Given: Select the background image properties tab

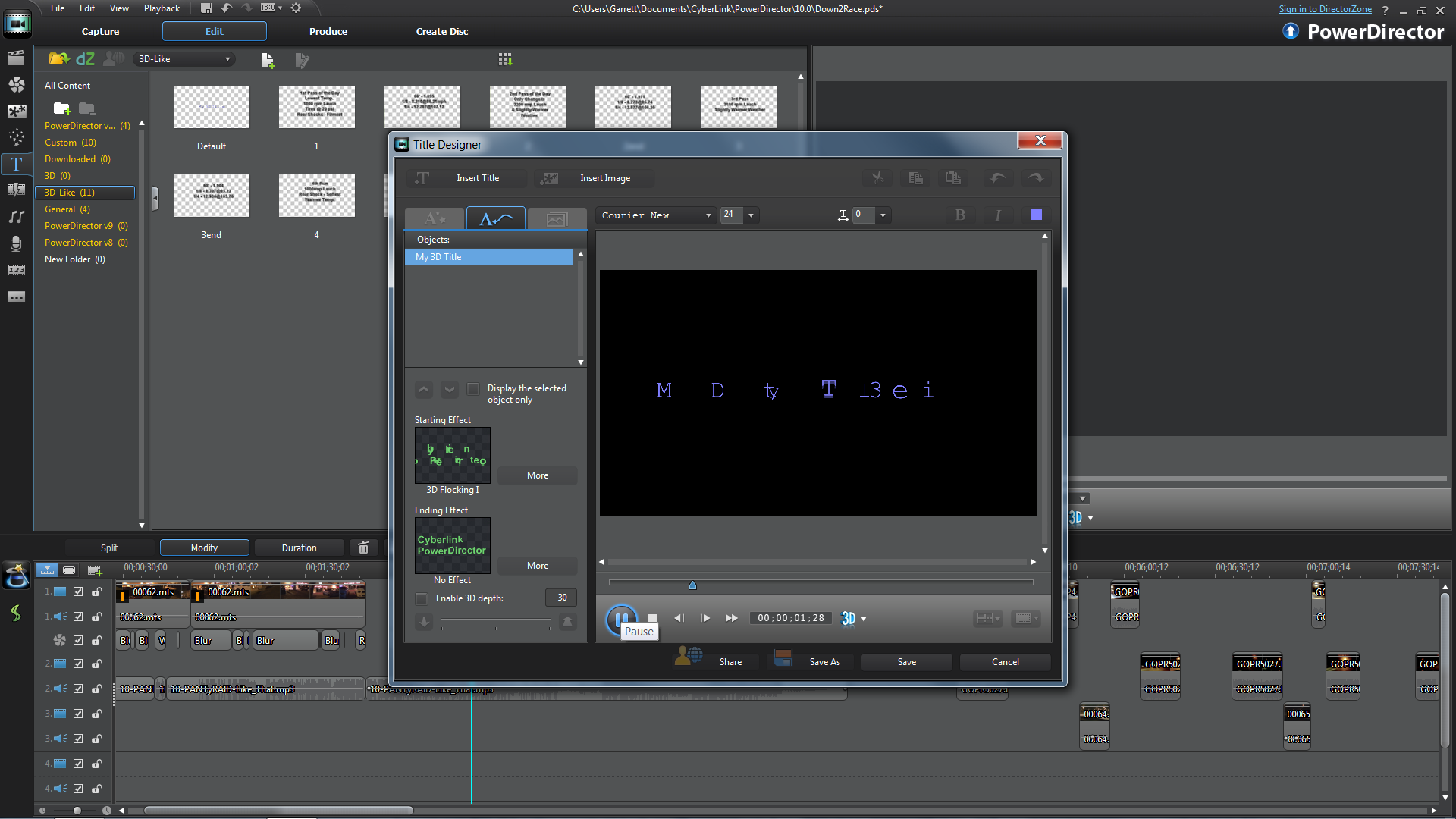Looking at the screenshot, I should pos(557,218).
